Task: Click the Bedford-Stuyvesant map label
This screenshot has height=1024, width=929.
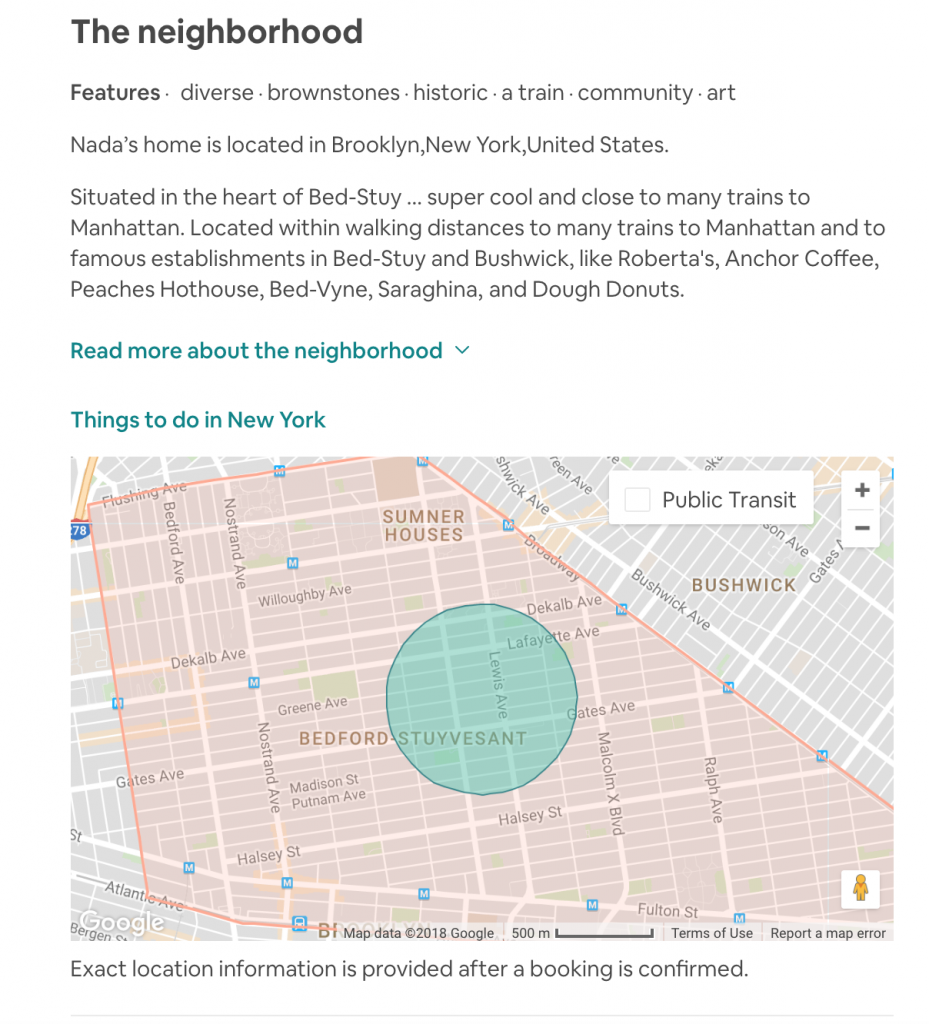Action: pyautogui.click(x=413, y=739)
